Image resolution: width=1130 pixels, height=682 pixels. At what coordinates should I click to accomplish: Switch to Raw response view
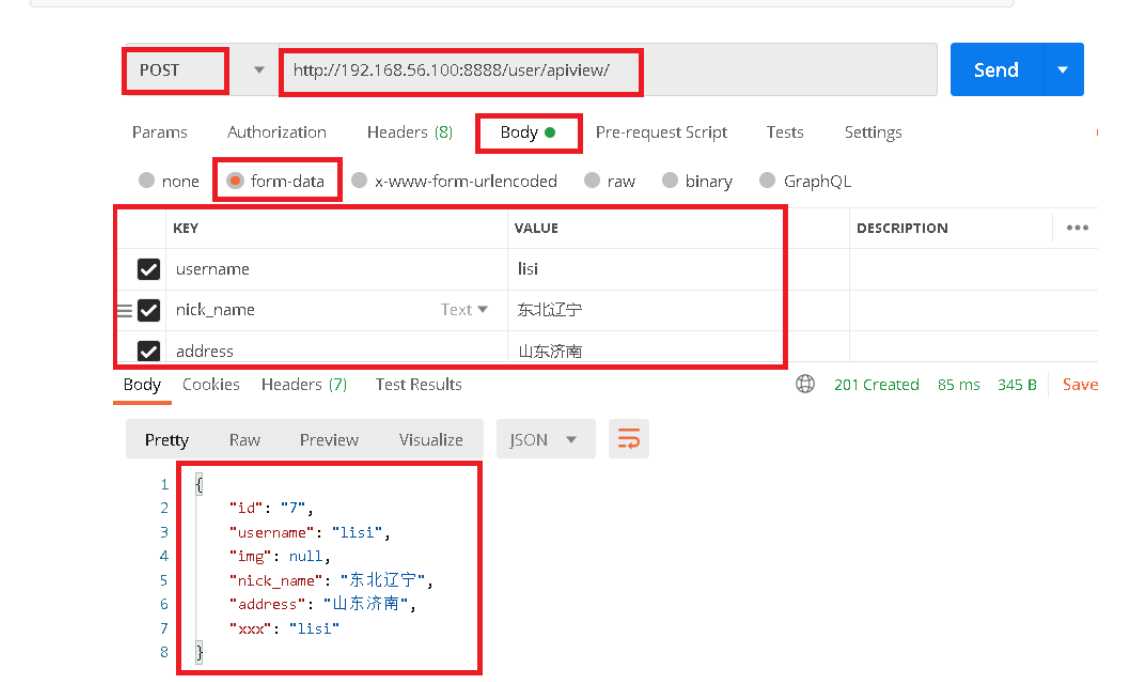(244, 440)
